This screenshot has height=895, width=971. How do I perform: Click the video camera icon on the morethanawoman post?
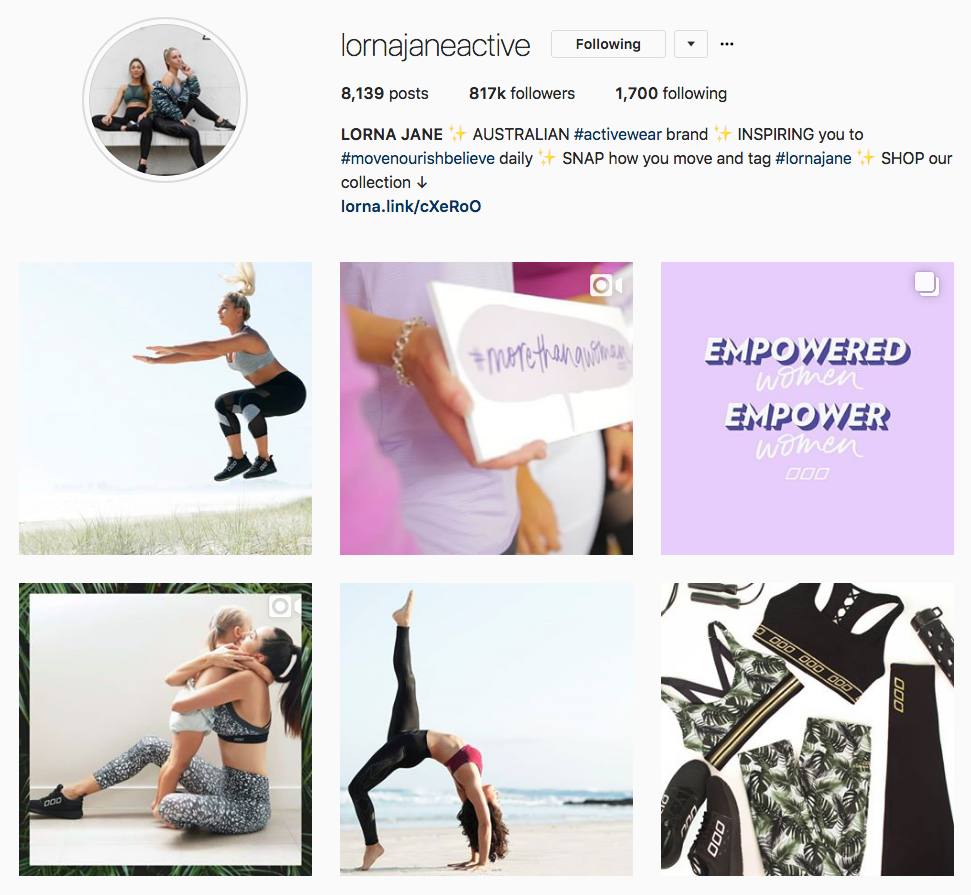tap(606, 286)
